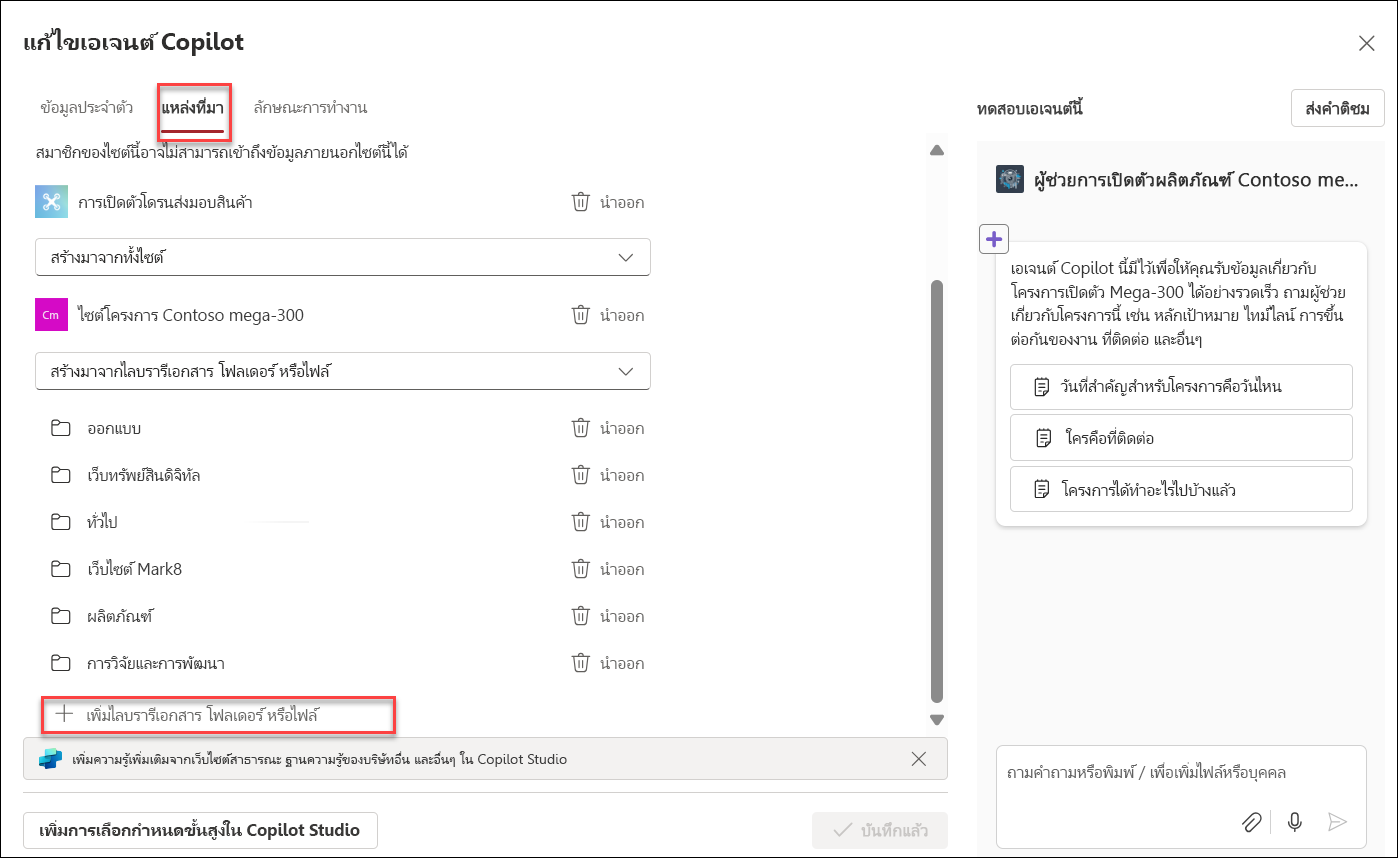1398x858 pixels.
Task: Switch to the ข้อมูลประจำตัว tab
Action: coord(87,107)
